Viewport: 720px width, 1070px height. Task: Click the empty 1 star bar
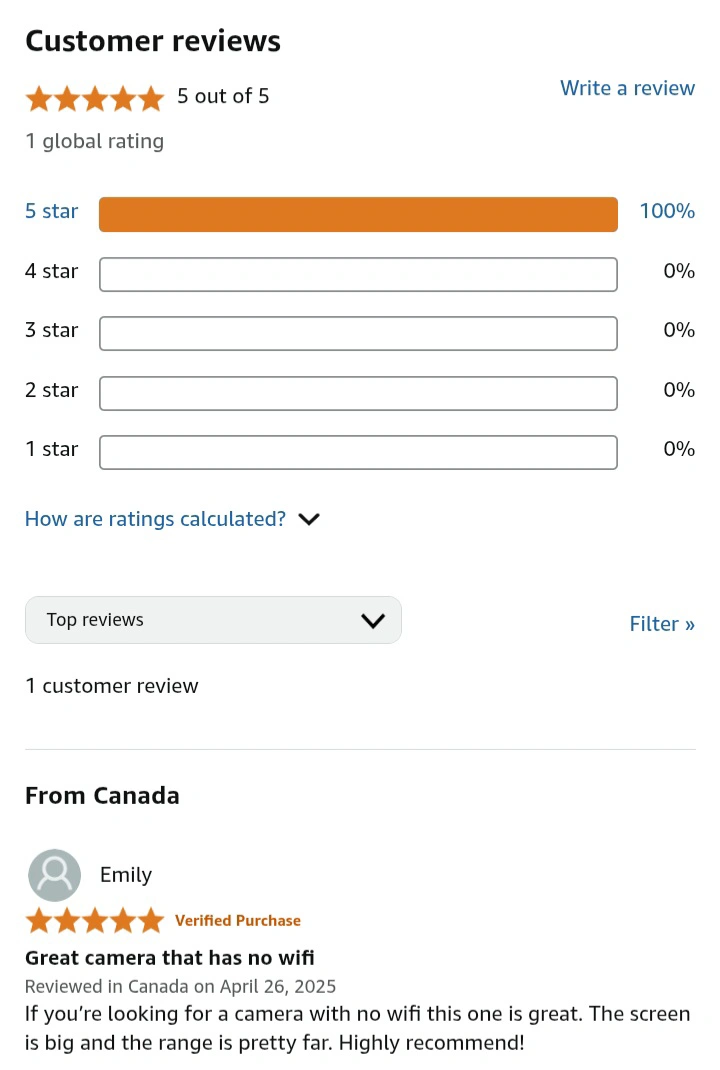point(358,452)
